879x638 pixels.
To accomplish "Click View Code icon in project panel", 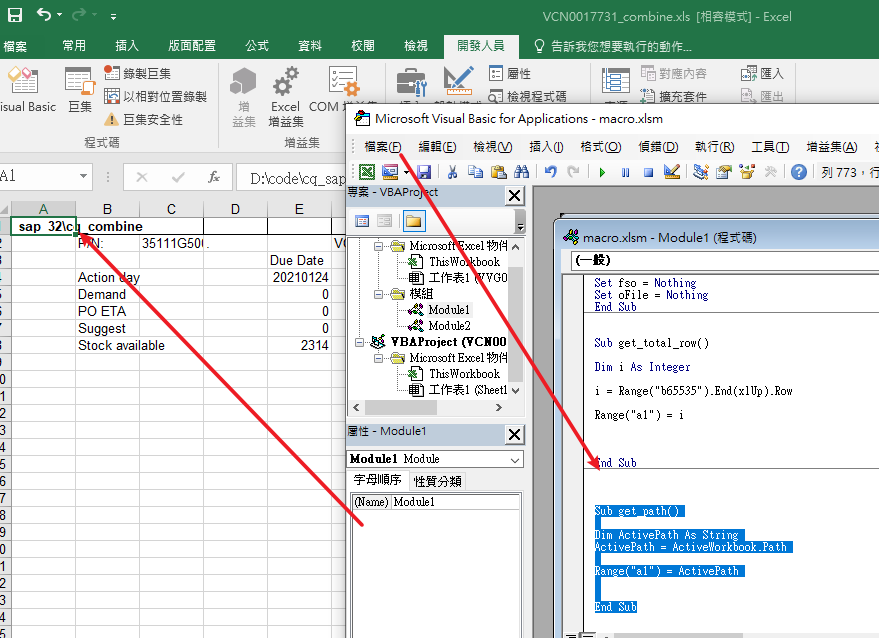I will pyautogui.click(x=362, y=221).
